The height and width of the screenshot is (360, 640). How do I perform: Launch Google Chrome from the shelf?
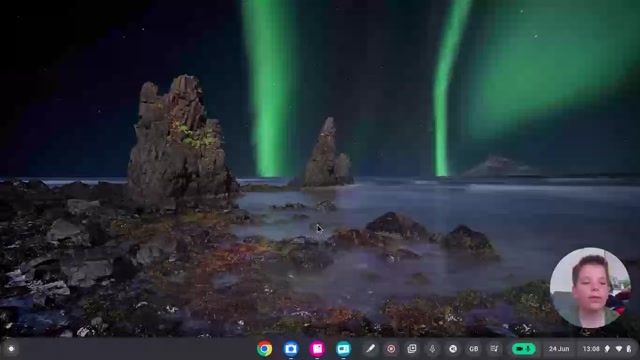pyautogui.click(x=264, y=349)
